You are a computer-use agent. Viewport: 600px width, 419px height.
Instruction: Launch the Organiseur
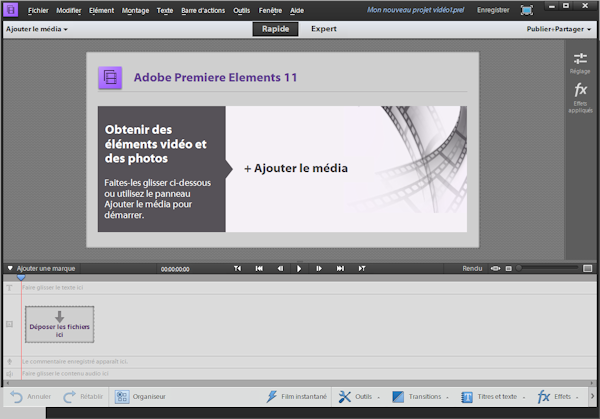point(140,397)
